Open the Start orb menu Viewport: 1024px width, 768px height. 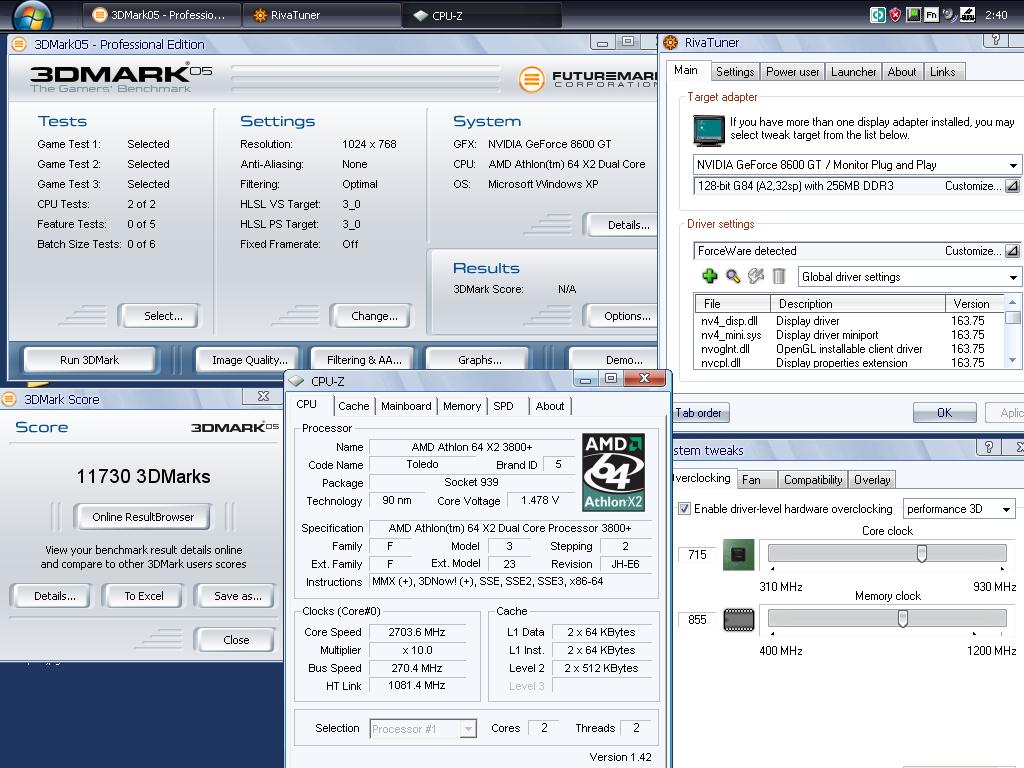click(31, 15)
